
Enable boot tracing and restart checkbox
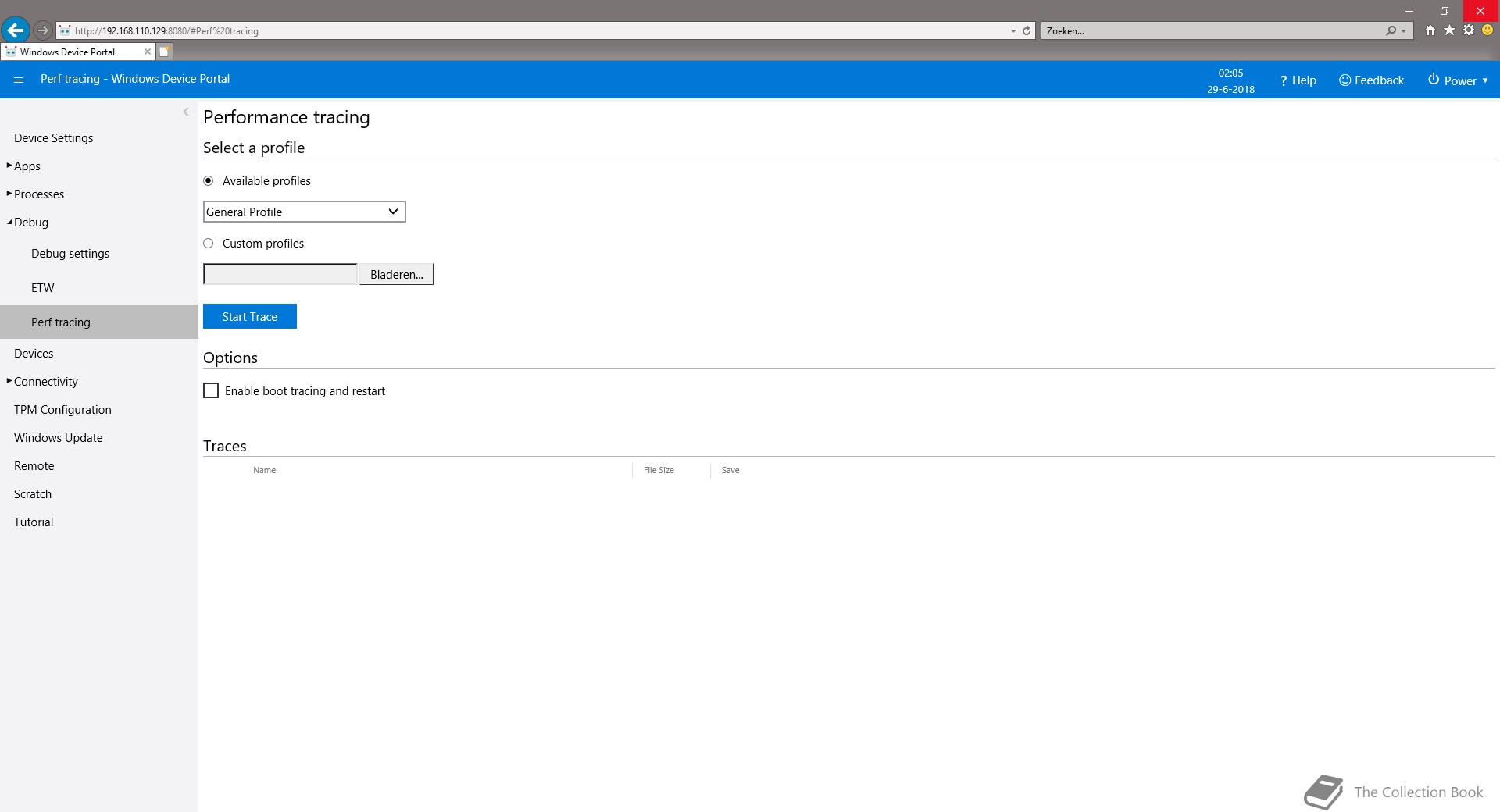tap(211, 390)
